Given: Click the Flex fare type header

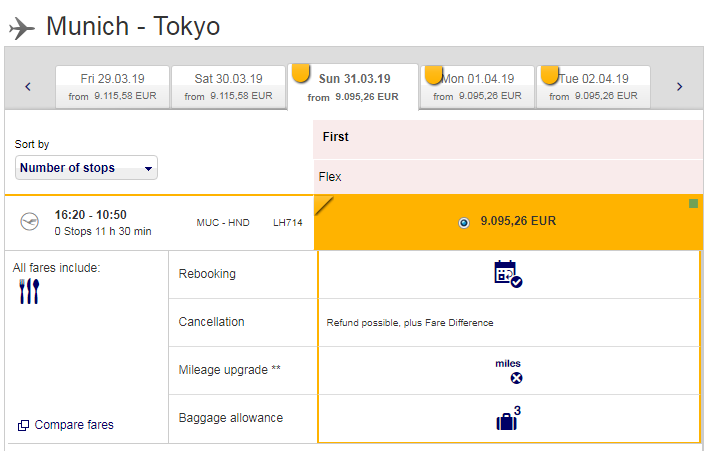Looking at the screenshot, I should [x=330, y=177].
